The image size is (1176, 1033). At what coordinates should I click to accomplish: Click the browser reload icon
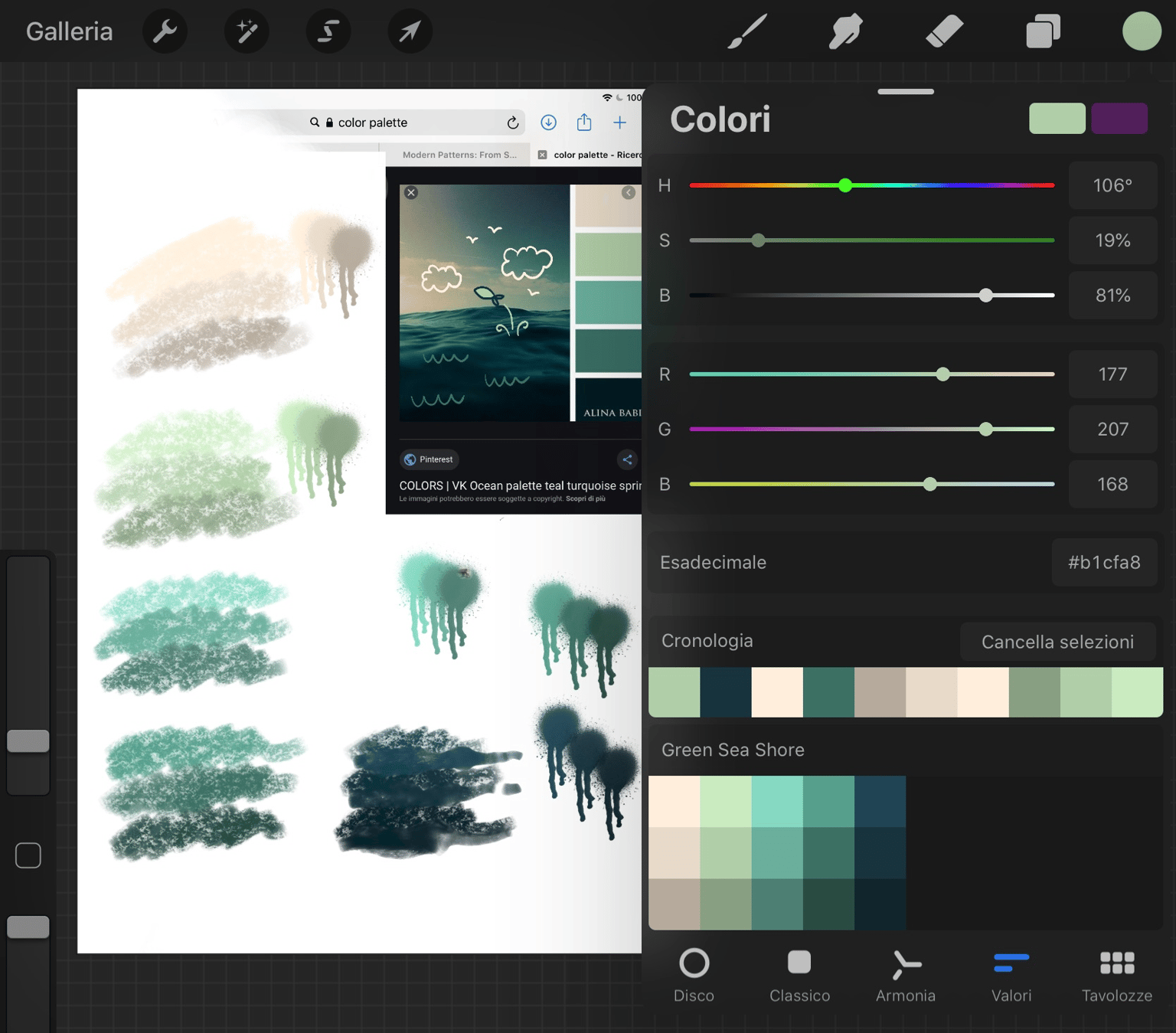[x=513, y=123]
